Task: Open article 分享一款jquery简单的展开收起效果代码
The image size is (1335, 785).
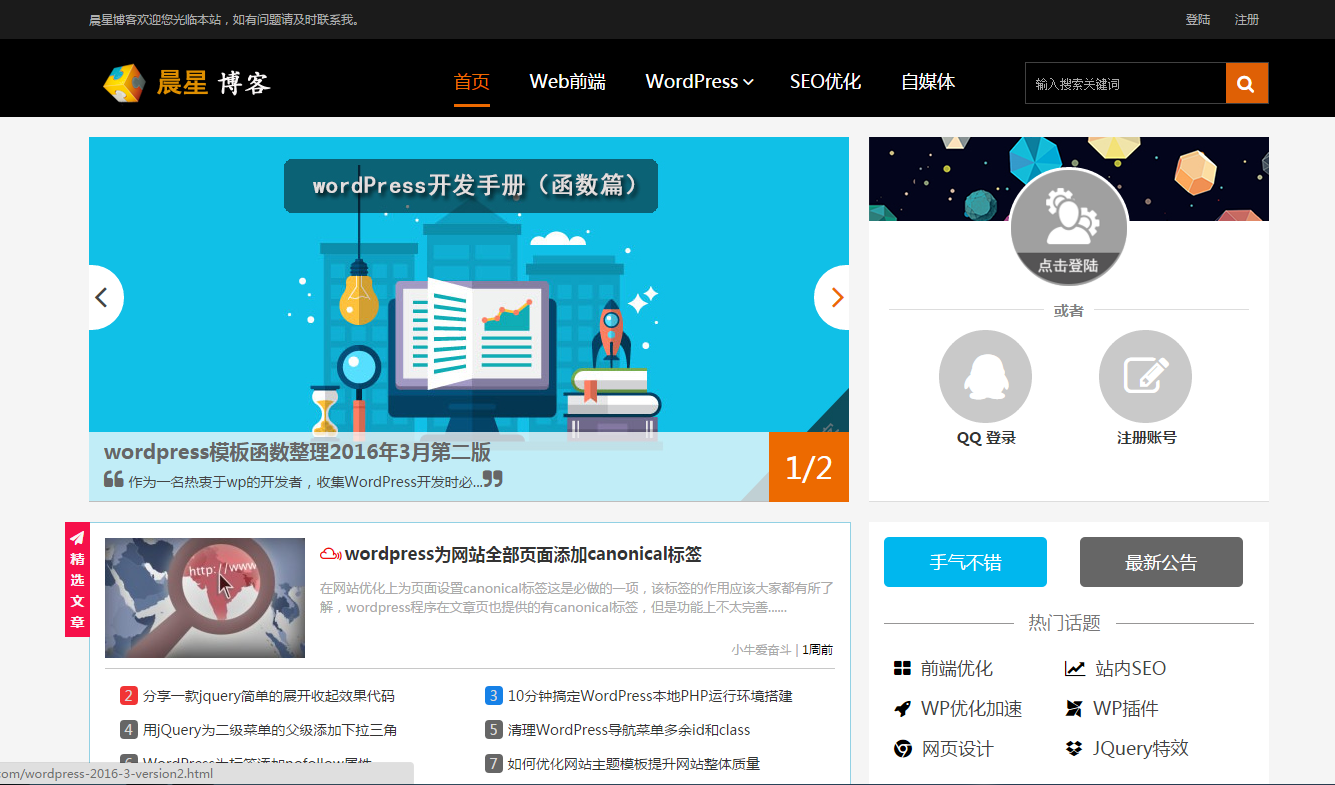Action: click(269, 696)
